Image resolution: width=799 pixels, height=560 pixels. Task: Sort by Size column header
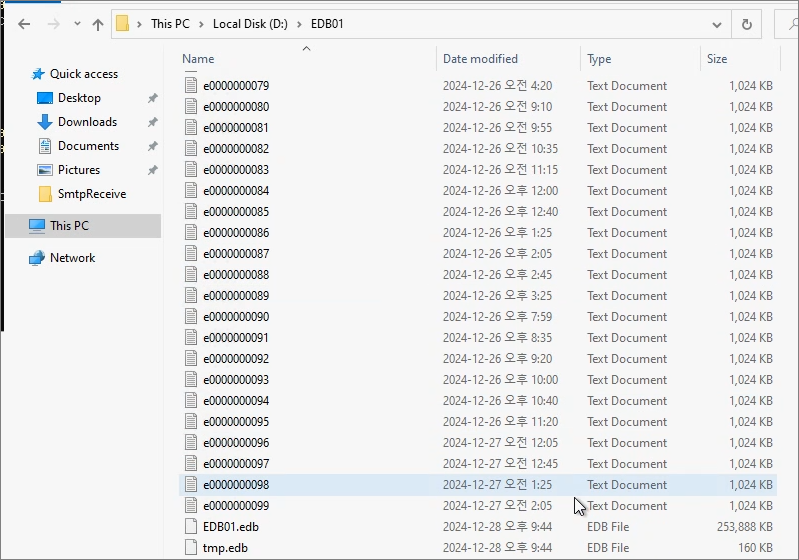pyautogui.click(x=716, y=59)
